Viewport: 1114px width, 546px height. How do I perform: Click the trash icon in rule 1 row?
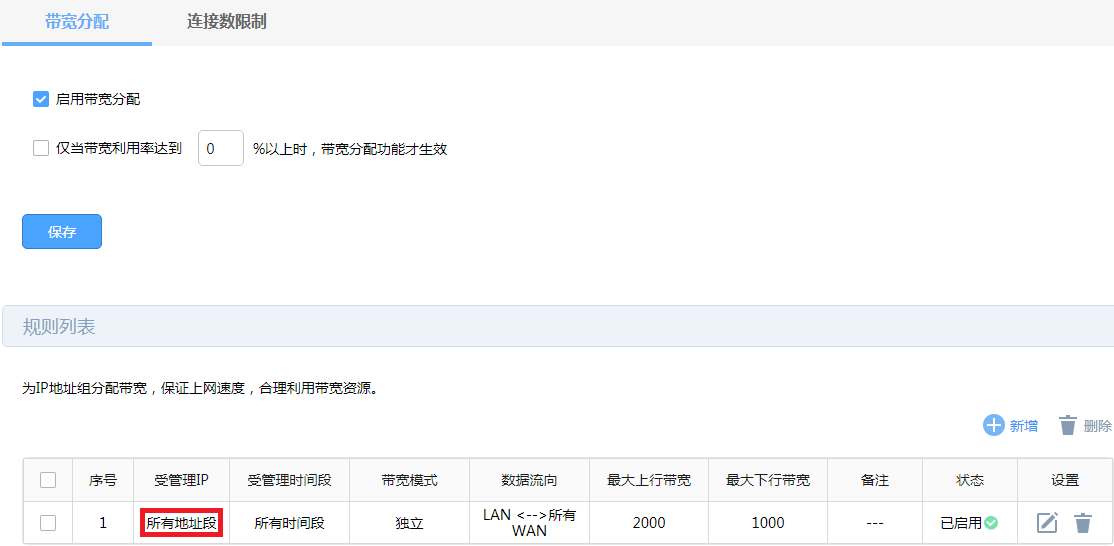click(x=1083, y=522)
